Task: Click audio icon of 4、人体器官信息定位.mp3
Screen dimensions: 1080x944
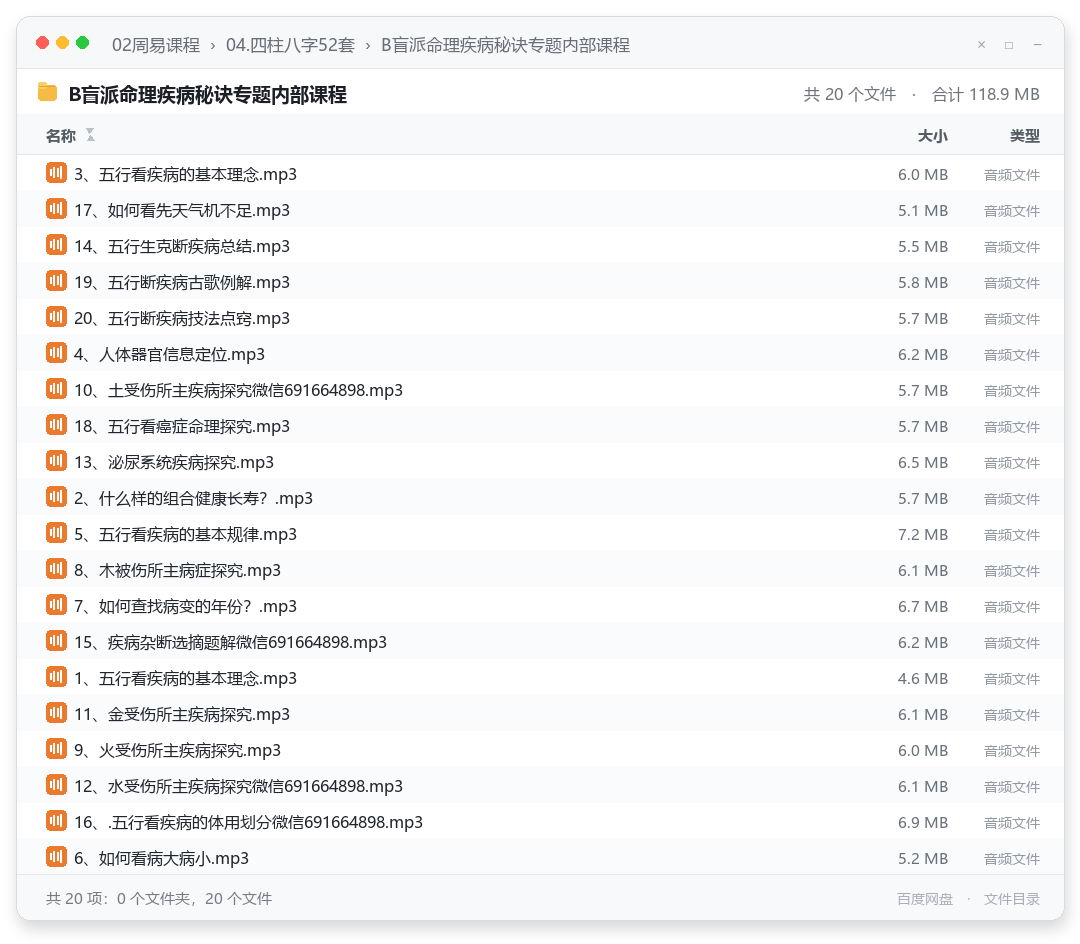Action: (x=56, y=353)
